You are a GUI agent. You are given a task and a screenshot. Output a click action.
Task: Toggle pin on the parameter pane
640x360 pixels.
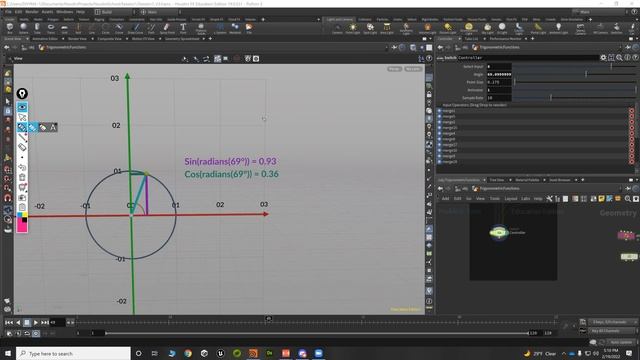(x=628, y=47)
